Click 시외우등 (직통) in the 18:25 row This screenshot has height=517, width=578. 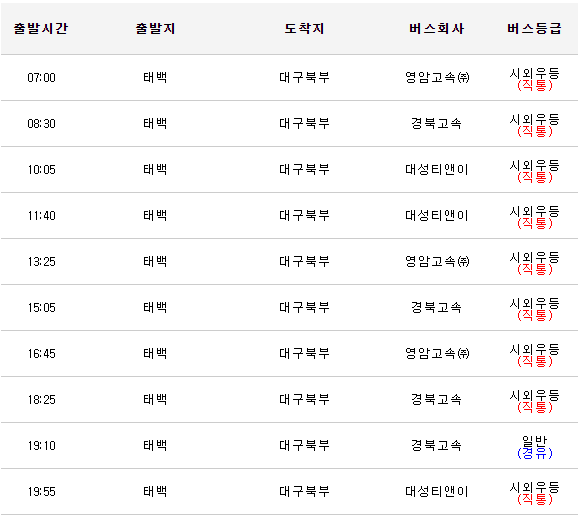[535, 402]
